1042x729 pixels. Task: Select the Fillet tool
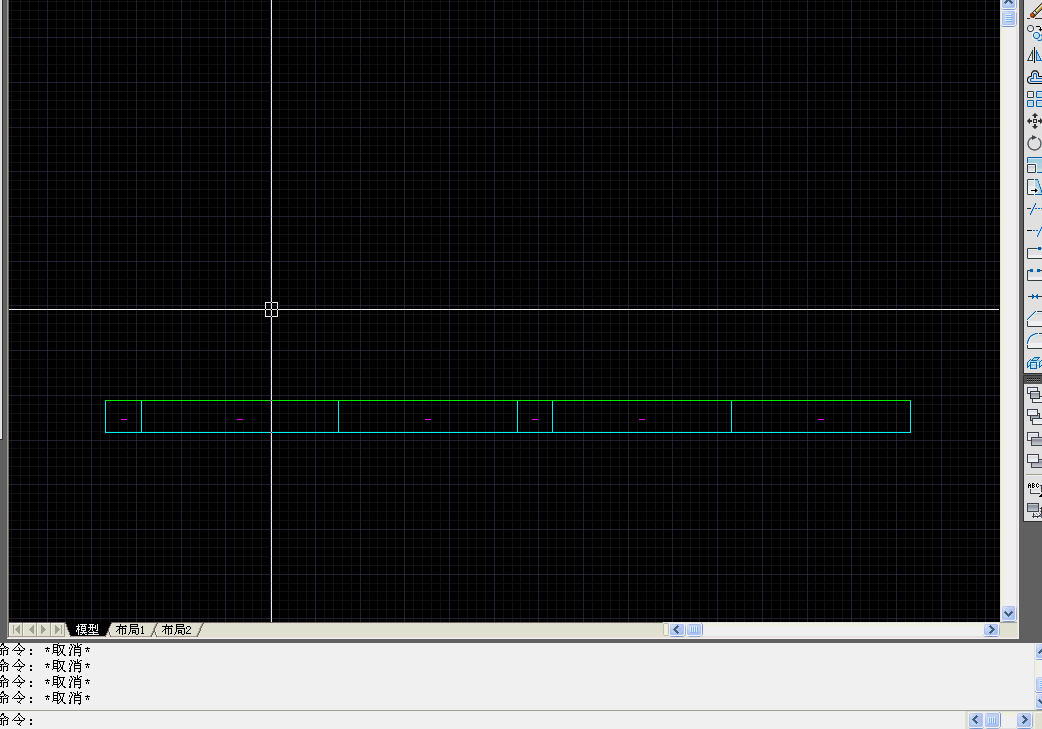pyautogui.click(x=1034, y=341)
